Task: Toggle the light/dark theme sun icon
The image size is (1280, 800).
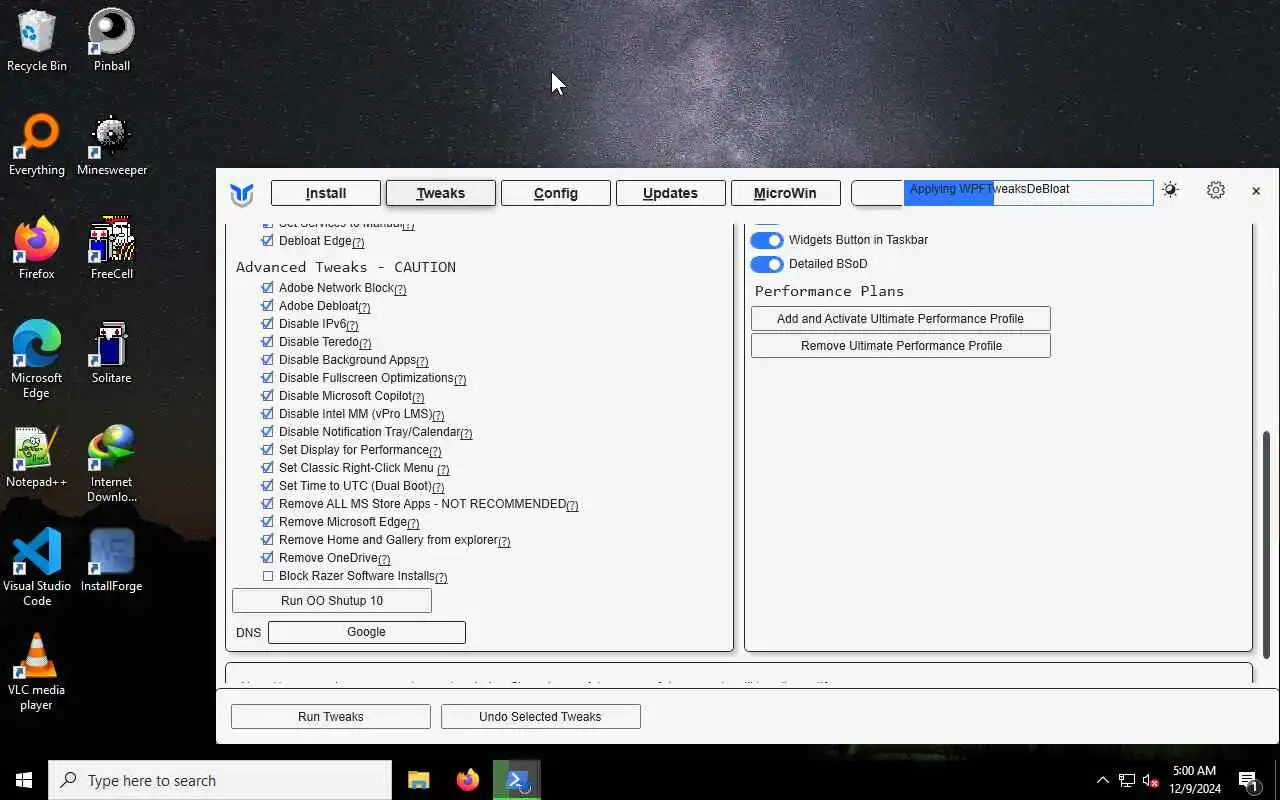Action: point(1170,190)
